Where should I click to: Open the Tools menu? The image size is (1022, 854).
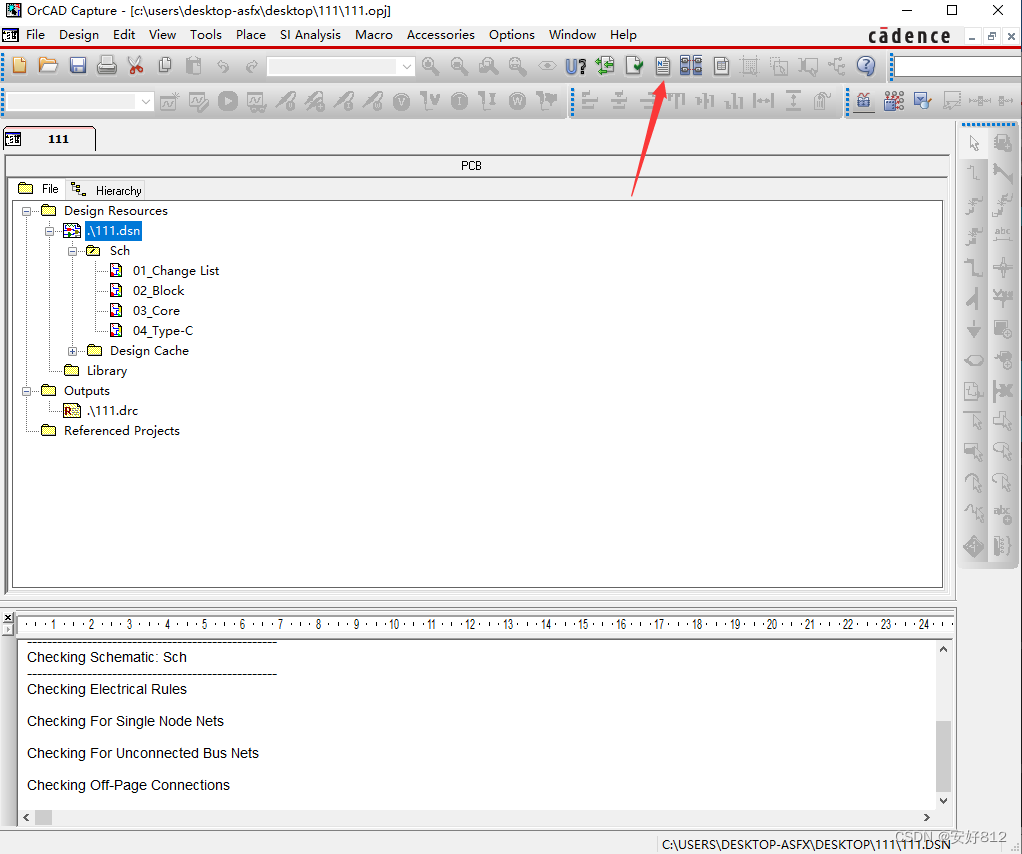206,35
